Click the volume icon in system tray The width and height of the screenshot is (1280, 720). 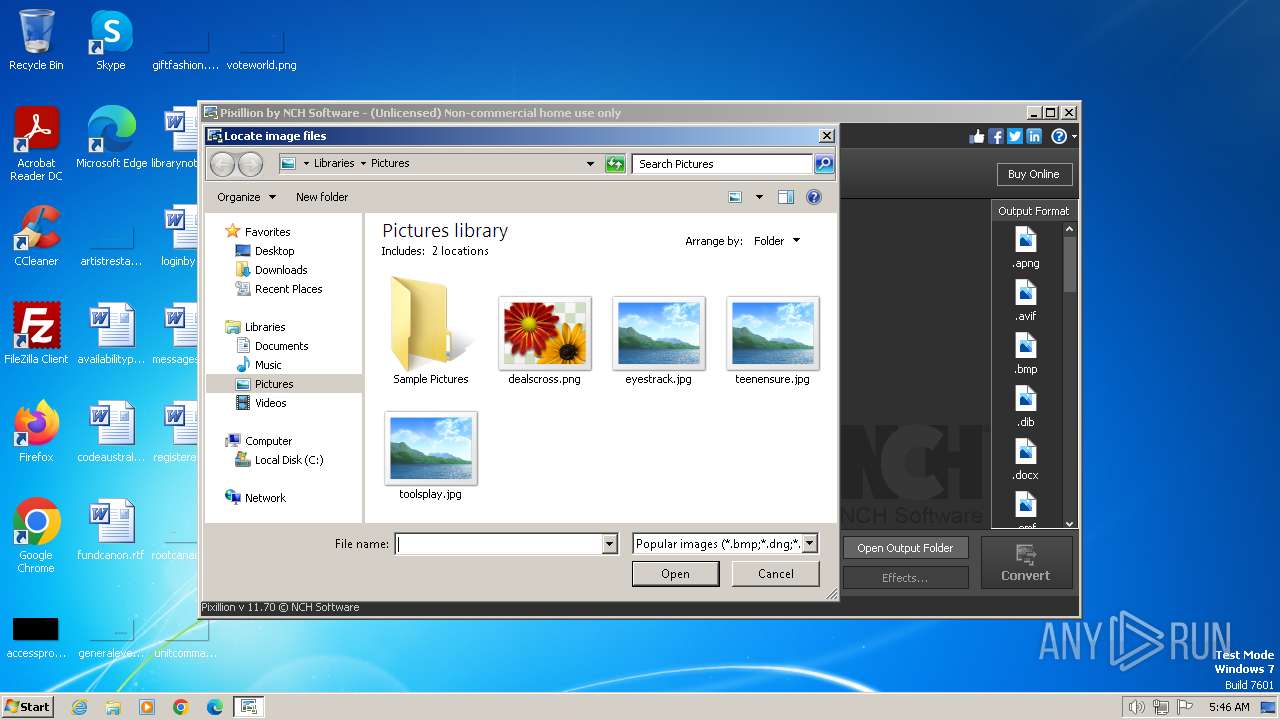pos(1136,707)
